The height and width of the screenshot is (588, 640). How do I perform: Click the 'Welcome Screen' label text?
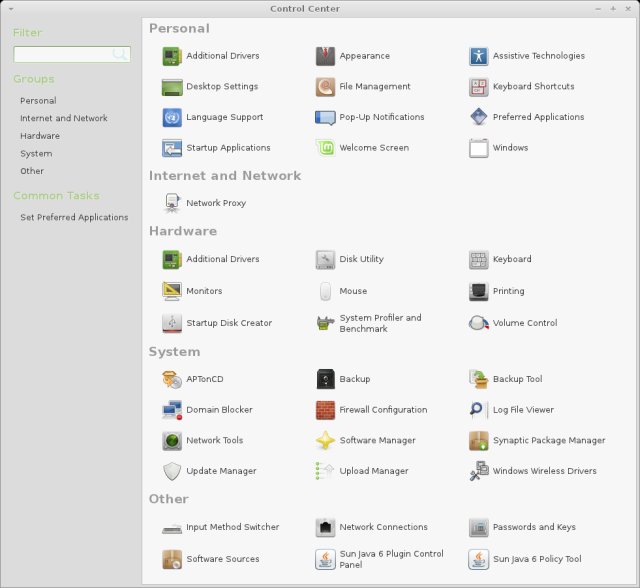[374, 148]
